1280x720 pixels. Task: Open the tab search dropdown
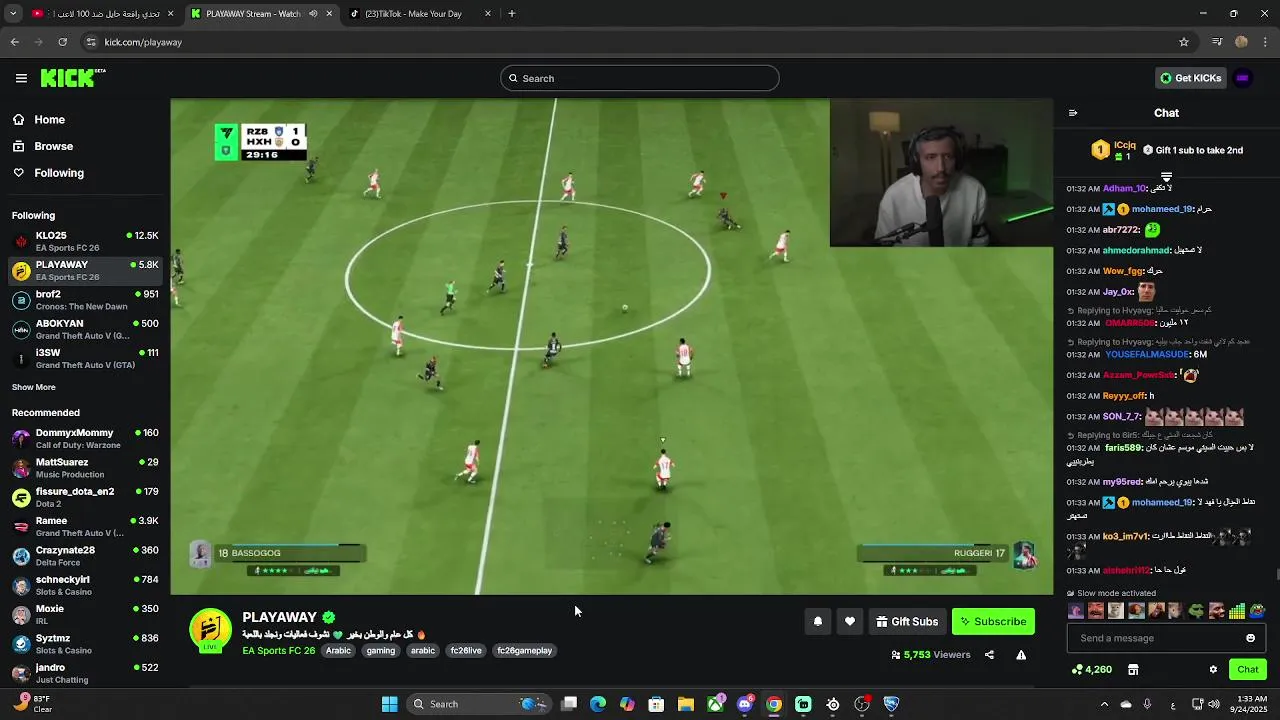(13, 14)
